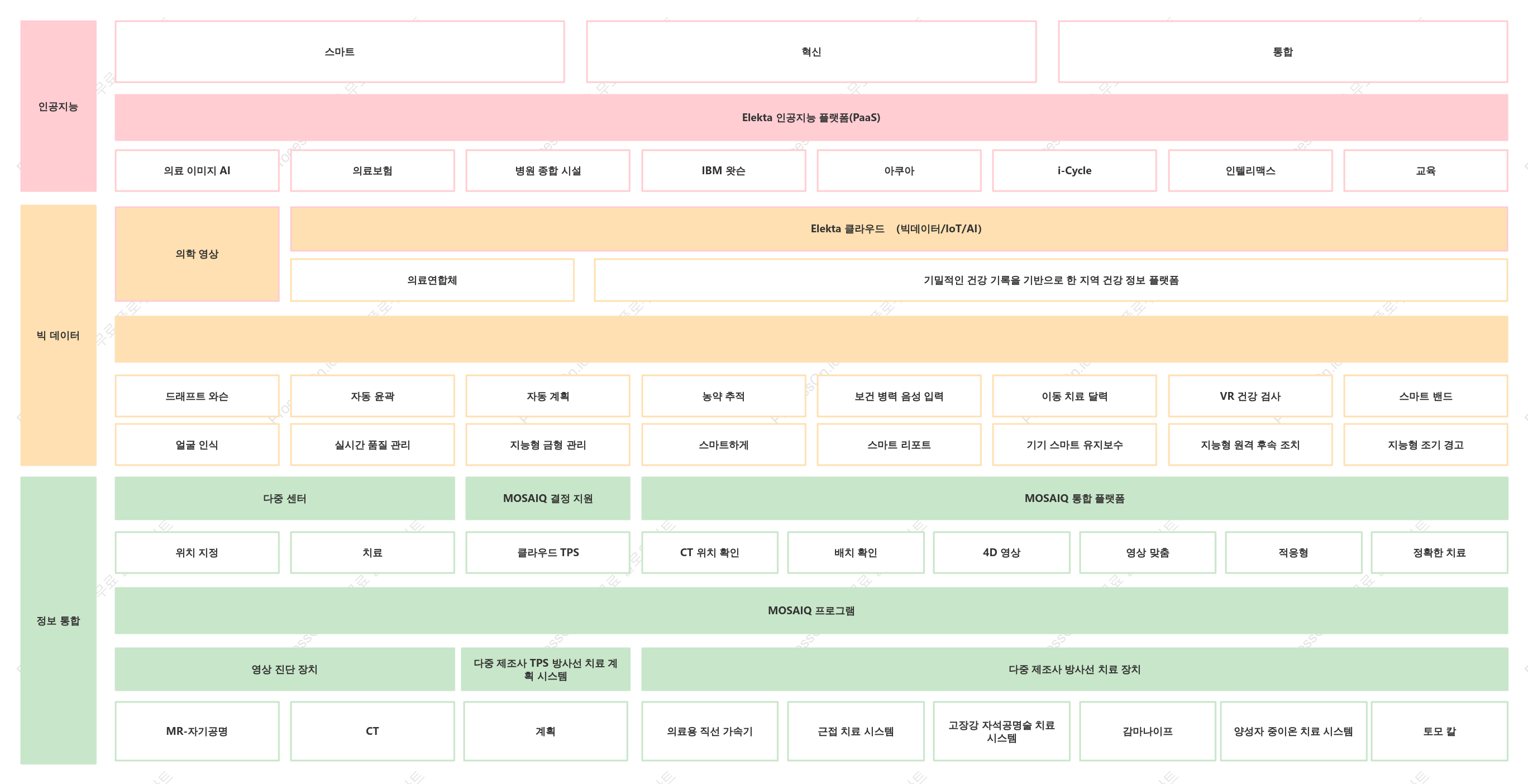The width and height of the screenshot is (1528, 784).
Task: Click the 스마트하게 box
Action: (x=724, y=445)
